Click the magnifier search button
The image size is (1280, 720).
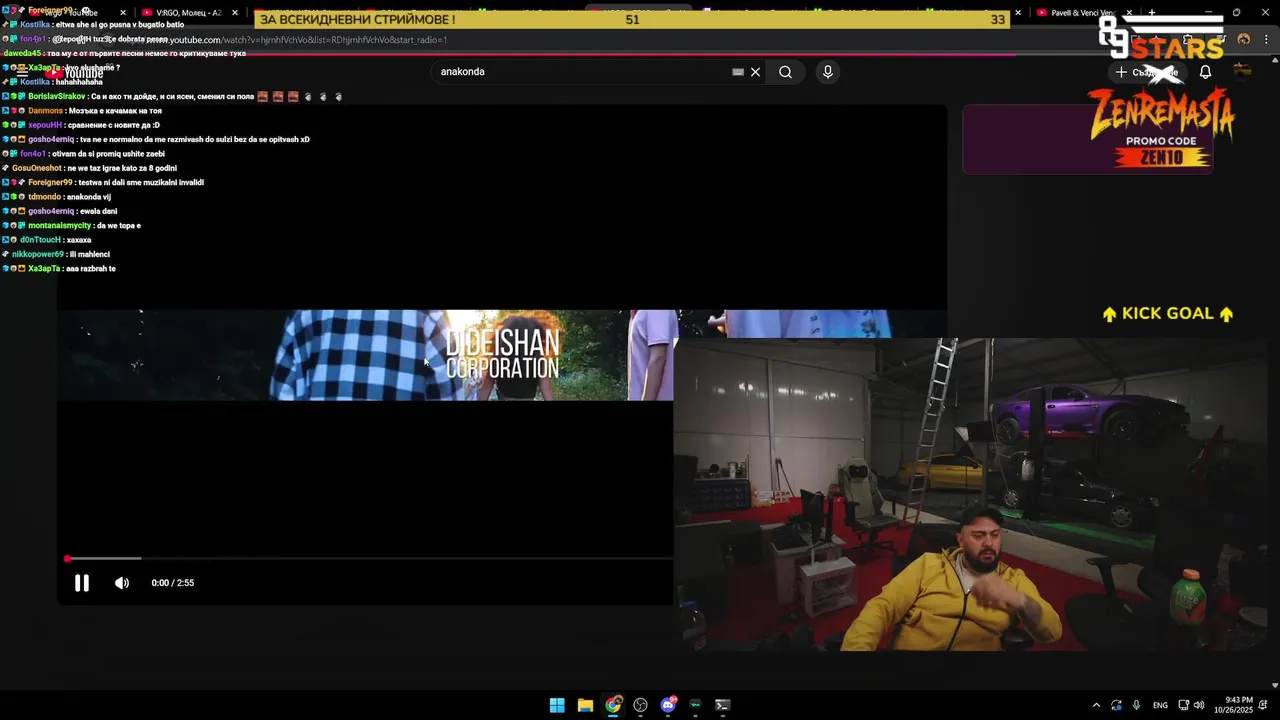point(786,72)
